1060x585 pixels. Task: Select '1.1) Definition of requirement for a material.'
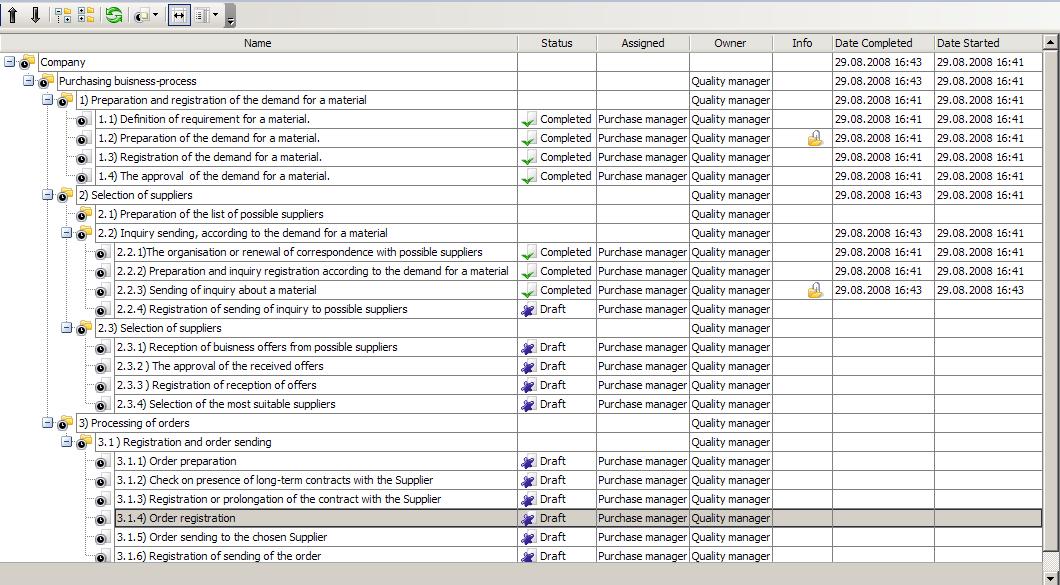204,119
